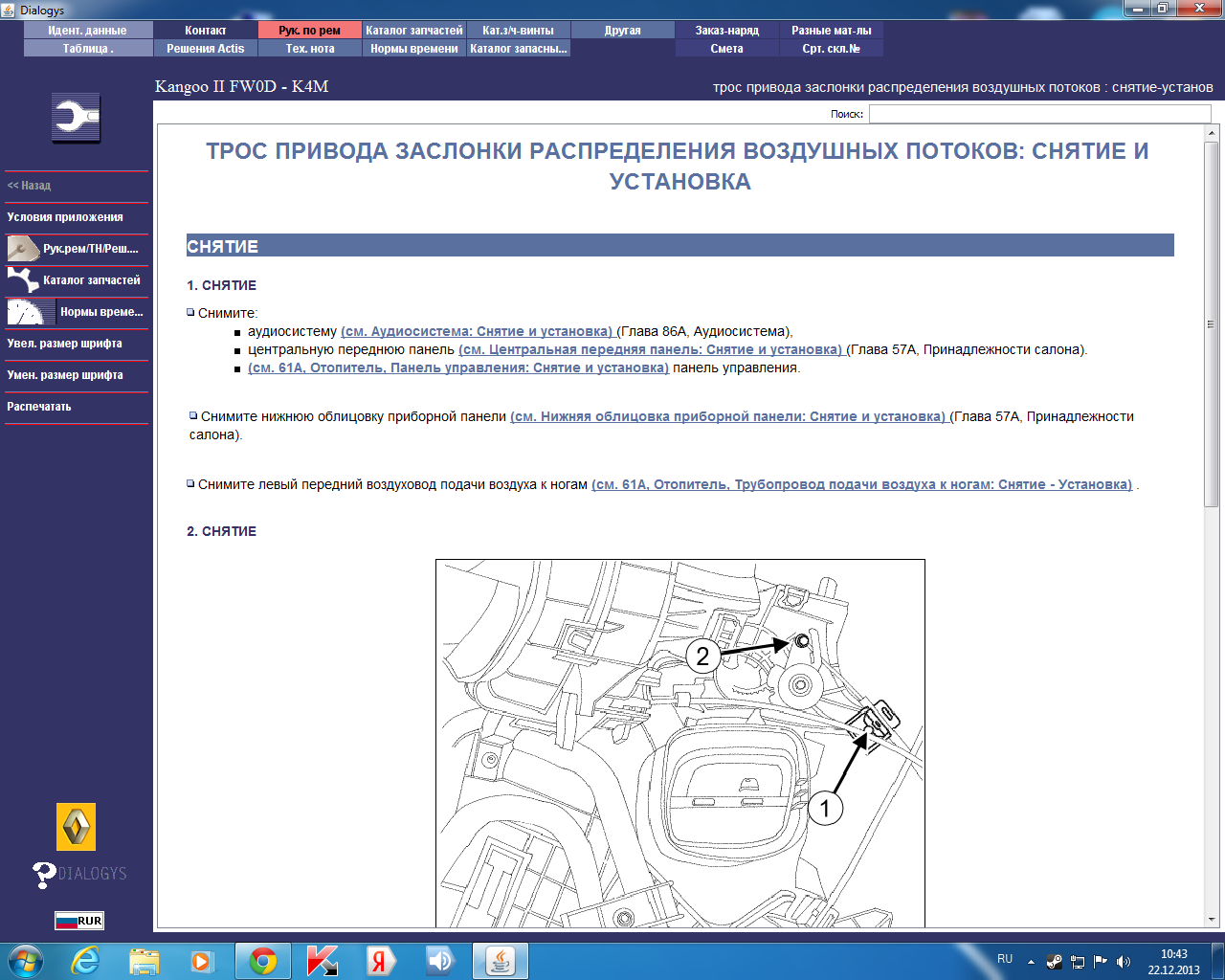This screenshot has width=1225, height=980.
Task: Open Windows Explorer from the taskbar
Action: [x=145, y=961]
